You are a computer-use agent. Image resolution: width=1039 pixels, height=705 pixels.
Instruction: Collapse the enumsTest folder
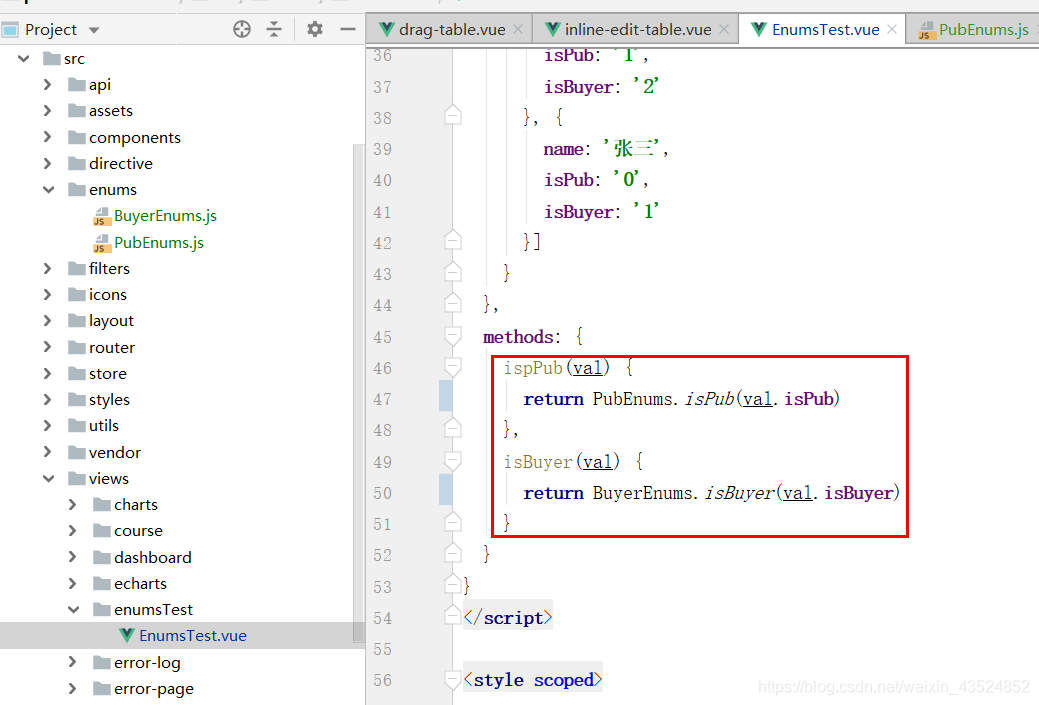(74, 610)
